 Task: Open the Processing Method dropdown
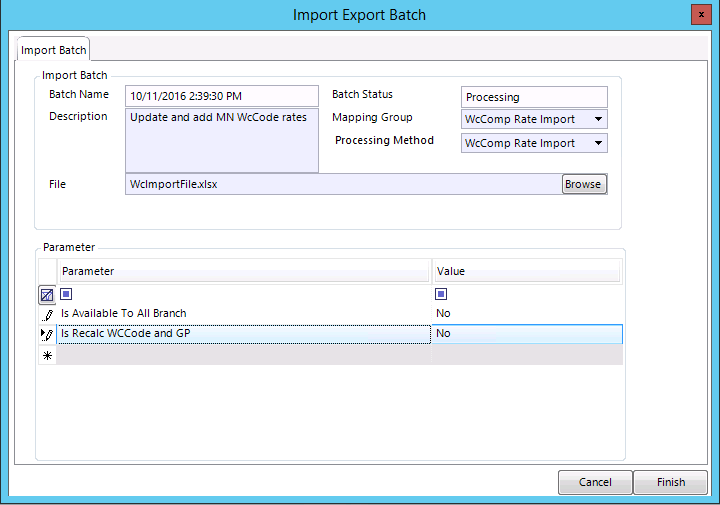tap(598, 143)
